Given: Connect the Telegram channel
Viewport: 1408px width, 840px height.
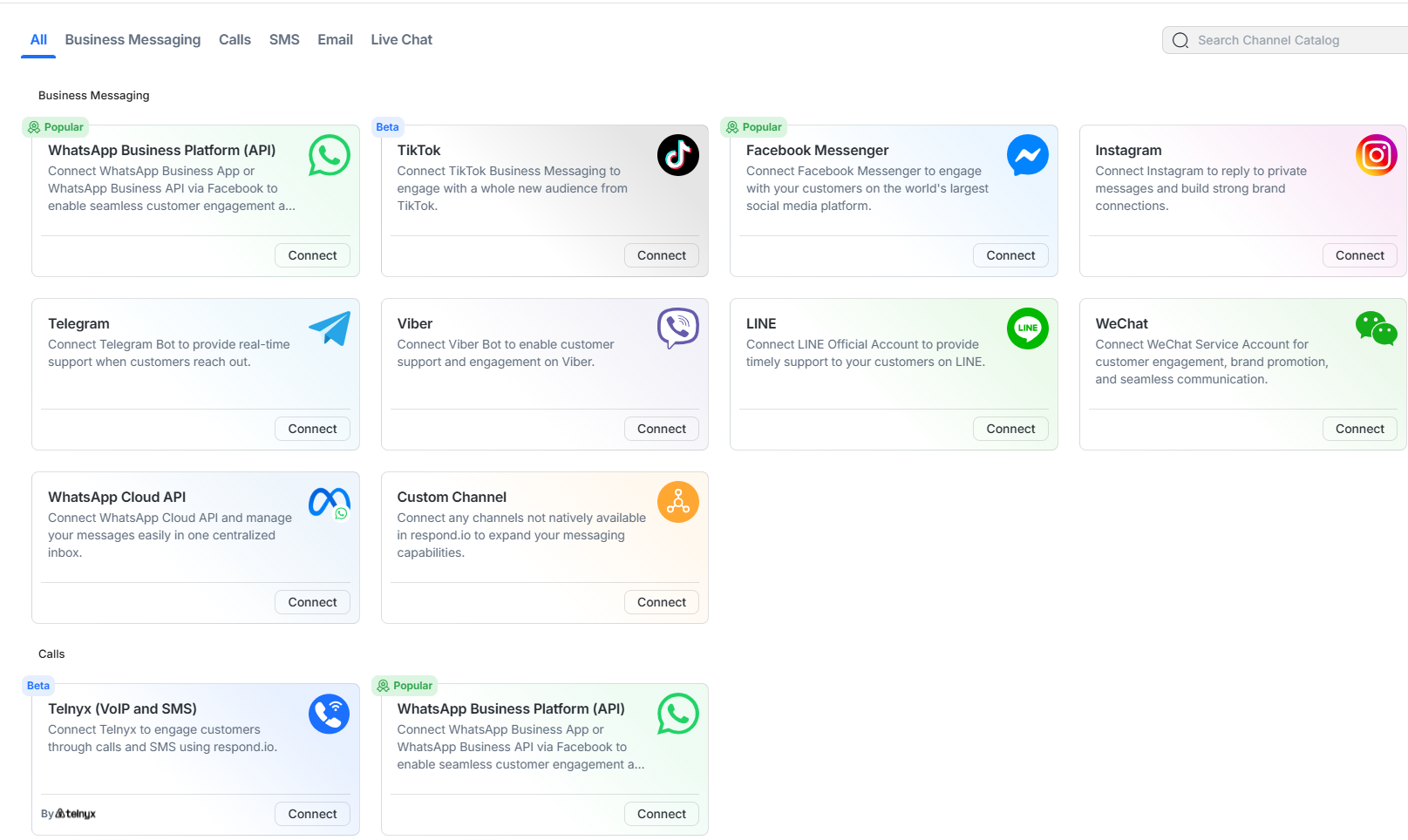Looking at the screenshot, I should click(312, 429).
